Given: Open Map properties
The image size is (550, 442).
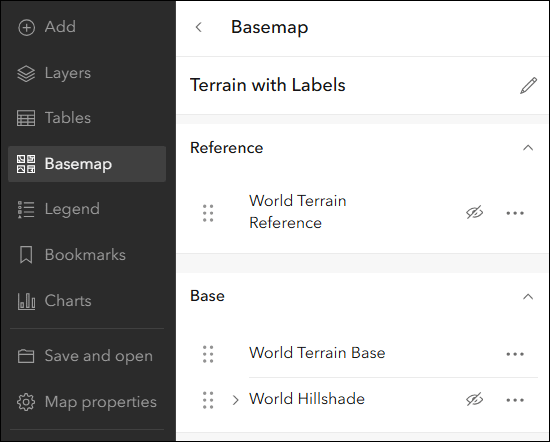Looking at the screenshot, I should coord(87,402).
